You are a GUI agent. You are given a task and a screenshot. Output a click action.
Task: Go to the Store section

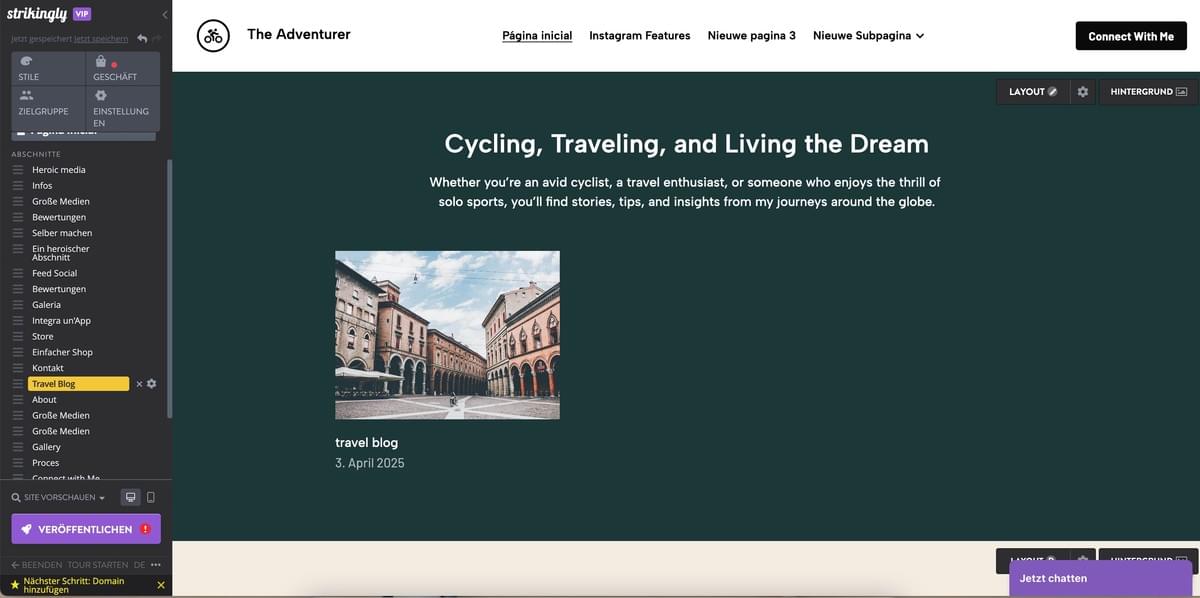43,337
